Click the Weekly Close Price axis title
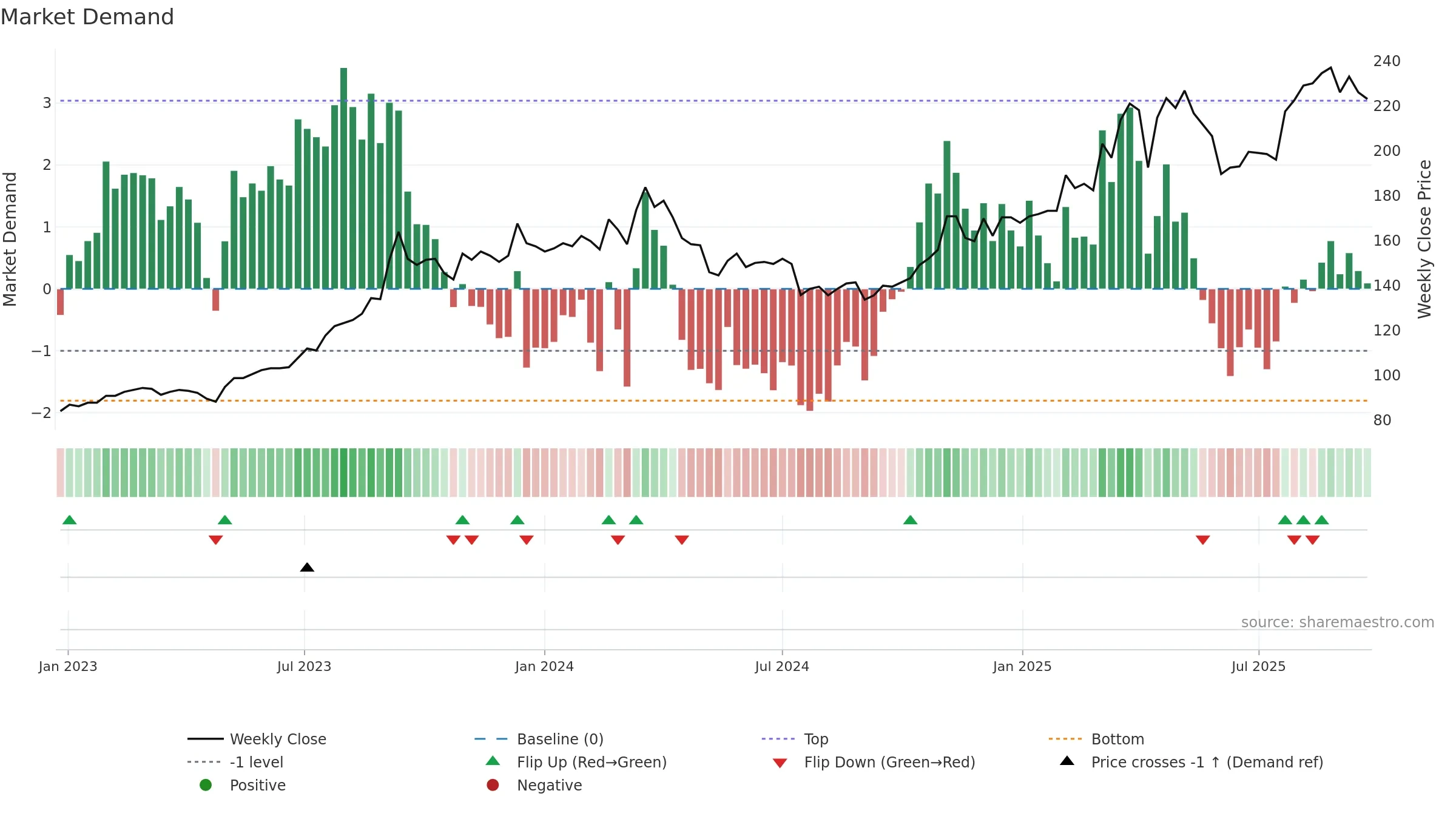The image size is (1456, 819). click(x=1424, y=239)
